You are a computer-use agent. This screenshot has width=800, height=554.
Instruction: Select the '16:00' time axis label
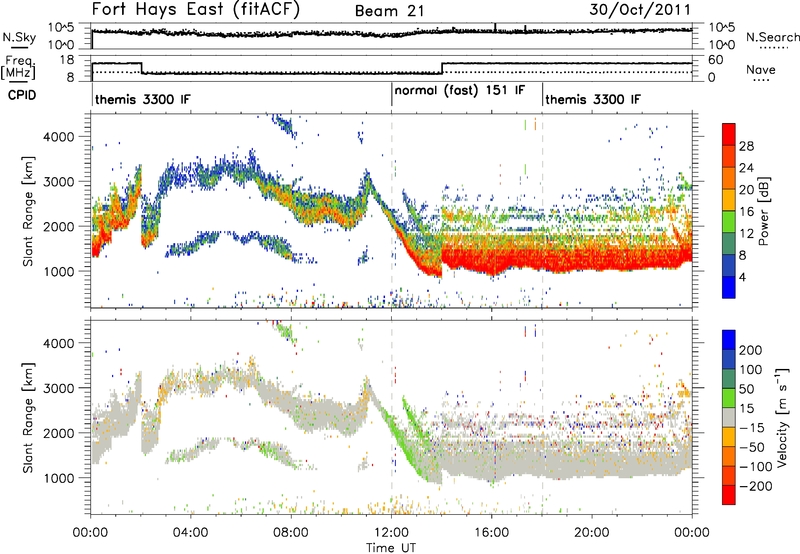(491, 533)
